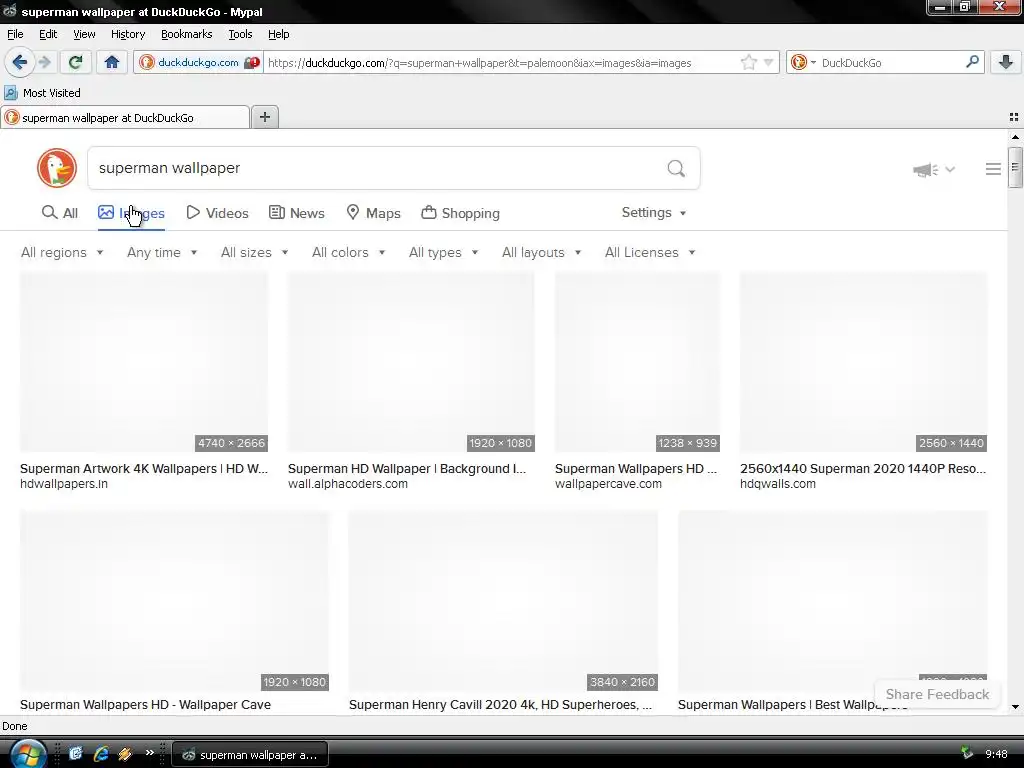Expand the All types filter
The width and height of the screenshot is (1024, 768).
tap(443, 252)
